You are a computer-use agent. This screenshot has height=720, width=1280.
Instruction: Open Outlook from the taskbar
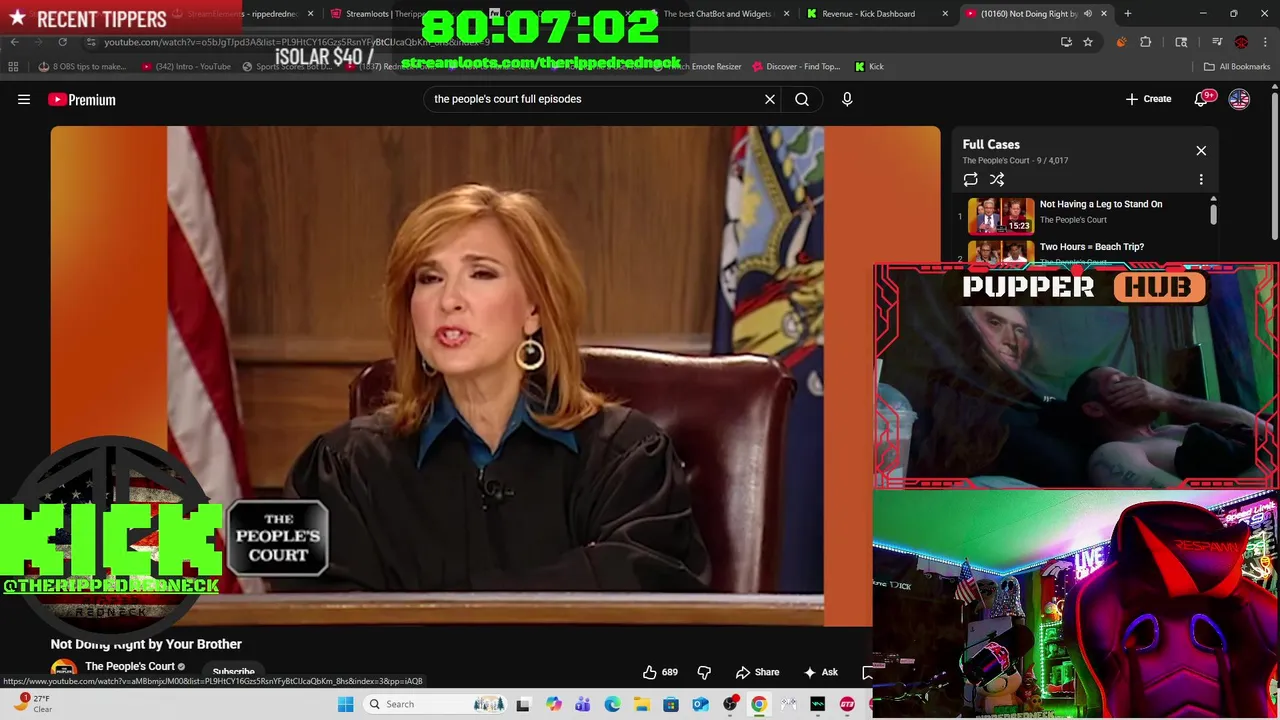(700, 704)
